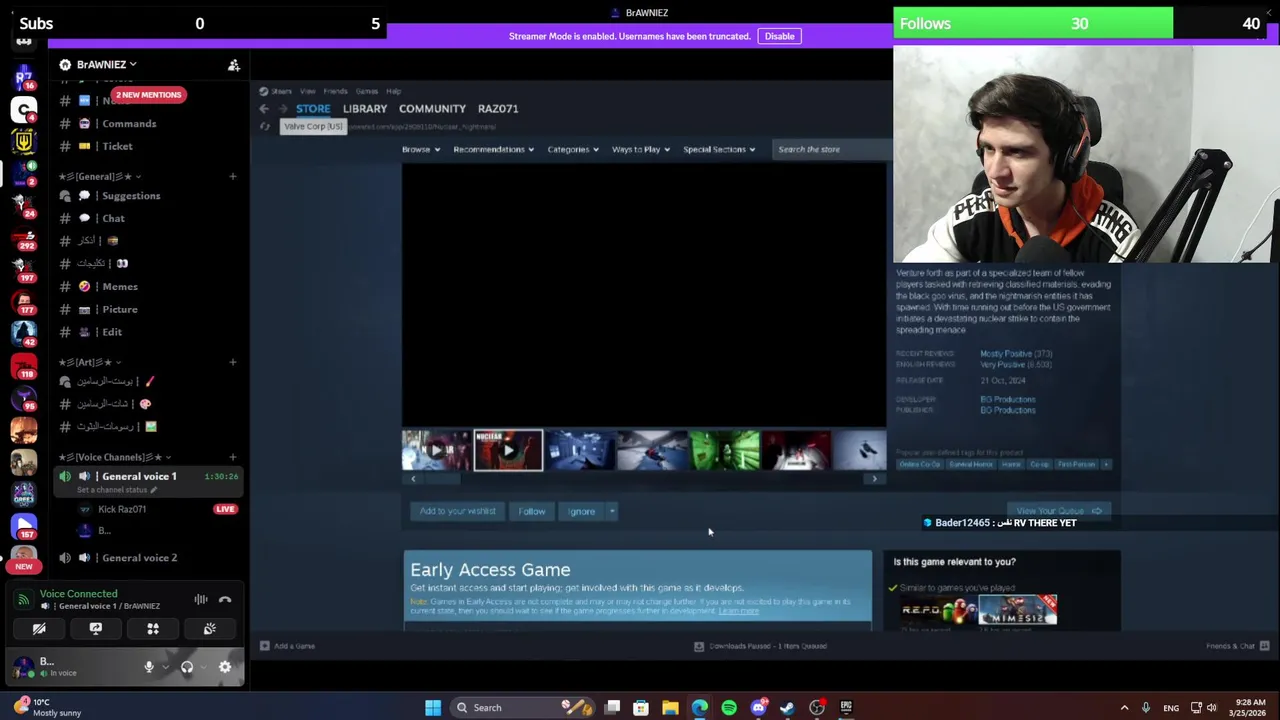Mute microphone in Discord user panel
This screenshot has height=720, width=1280.
[x=149, y=667]
